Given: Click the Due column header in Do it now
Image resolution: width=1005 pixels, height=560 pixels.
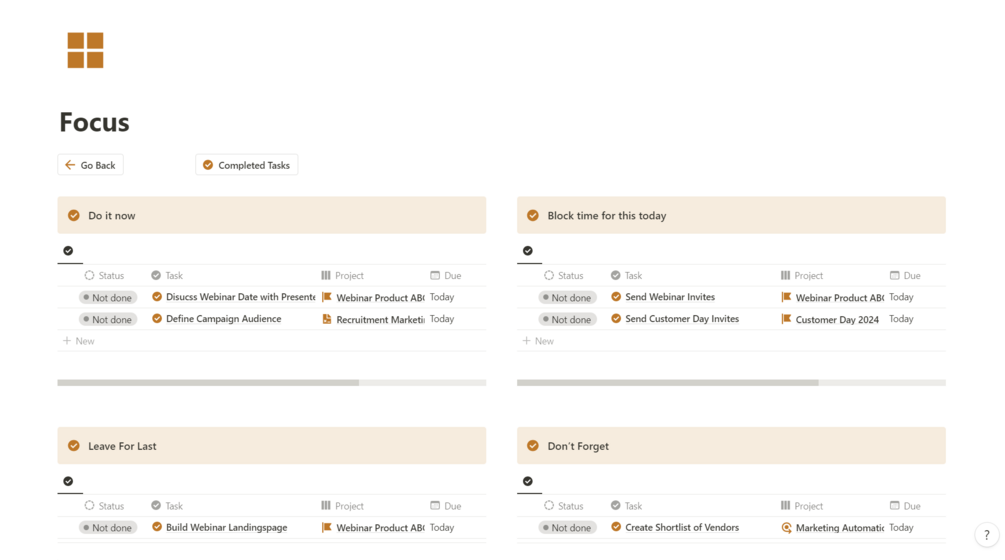Looking at the screenshot, I should [446, 275].
